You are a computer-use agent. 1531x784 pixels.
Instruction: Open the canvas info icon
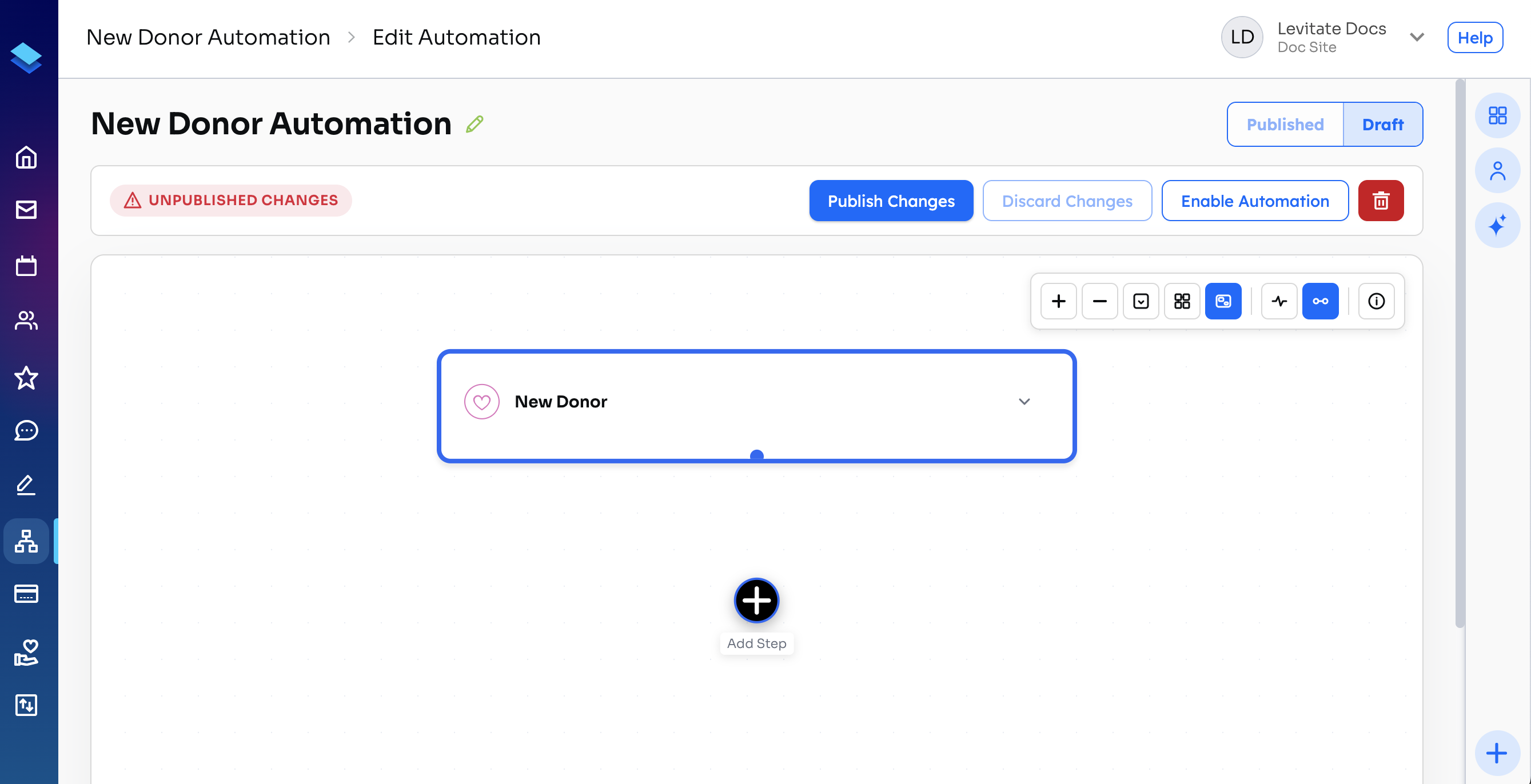[x=1376, y=301]
